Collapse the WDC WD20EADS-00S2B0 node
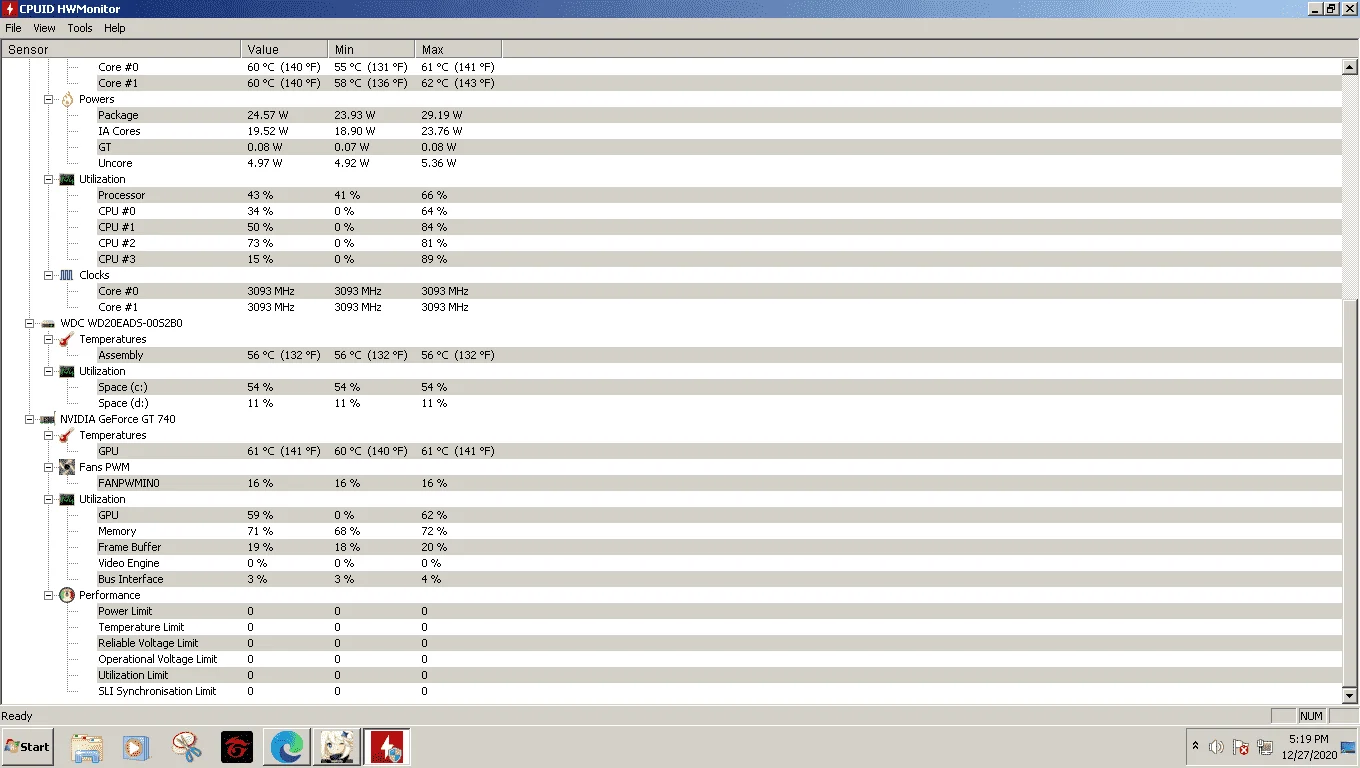 click(29, 323)
